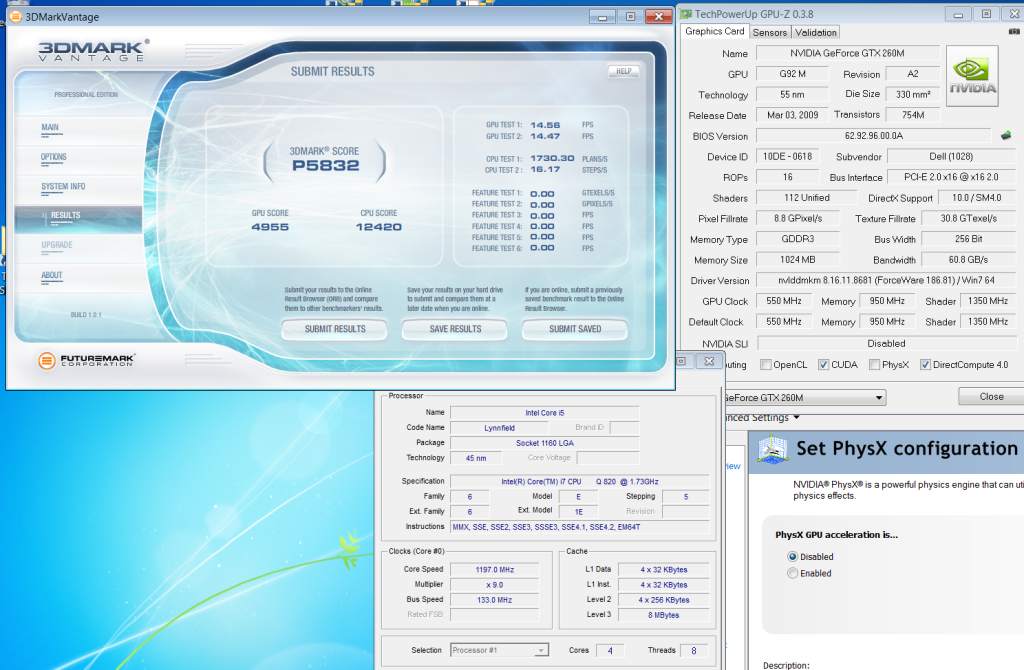The image size is (1024, 670).
Task: Open OPTIONS in the 3DMark sidebar
Action: 54,157
